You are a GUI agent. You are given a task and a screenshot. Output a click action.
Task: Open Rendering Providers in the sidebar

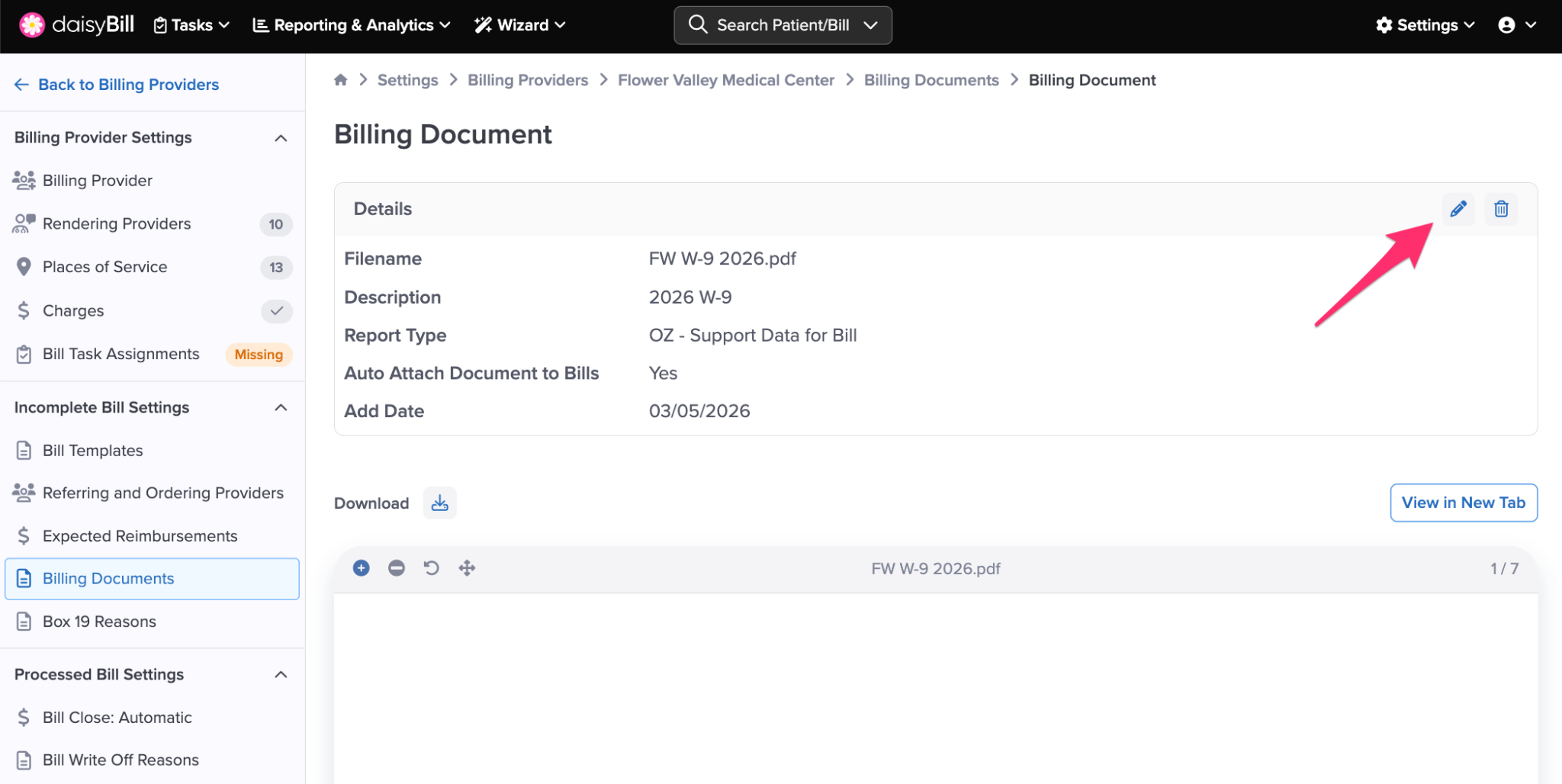[117, 224]
